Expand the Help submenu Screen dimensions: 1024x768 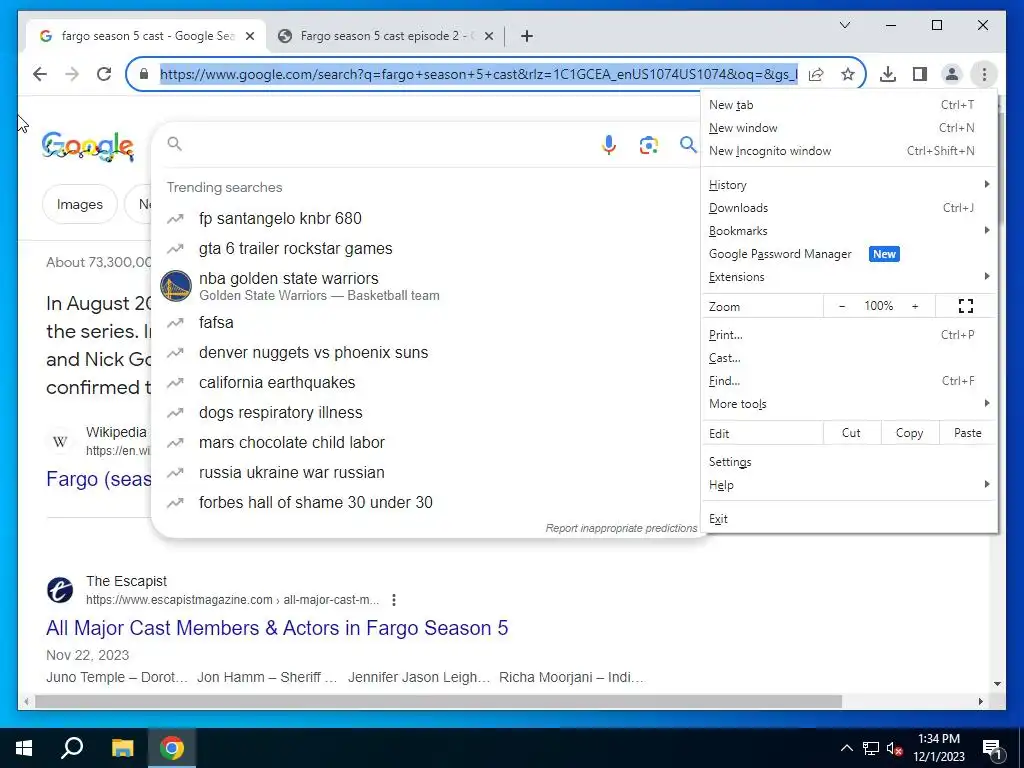click(x=849, y=485)
